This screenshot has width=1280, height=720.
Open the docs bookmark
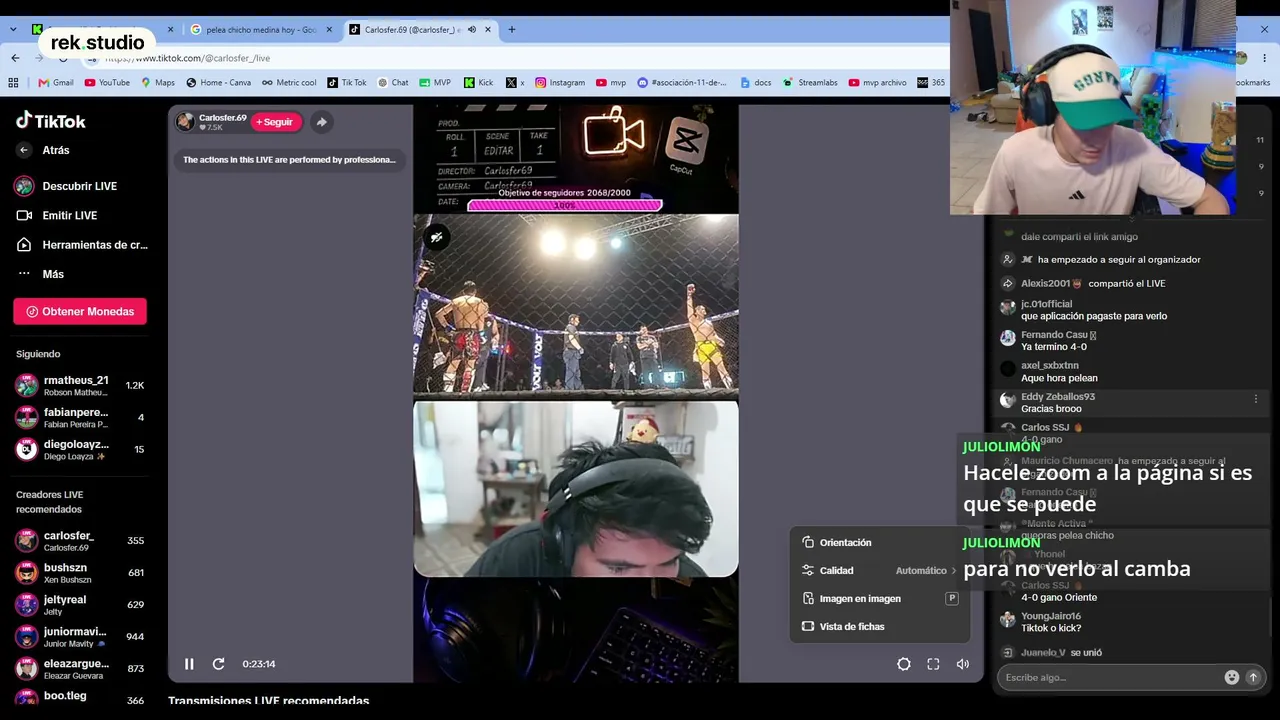tap(755, 83)
